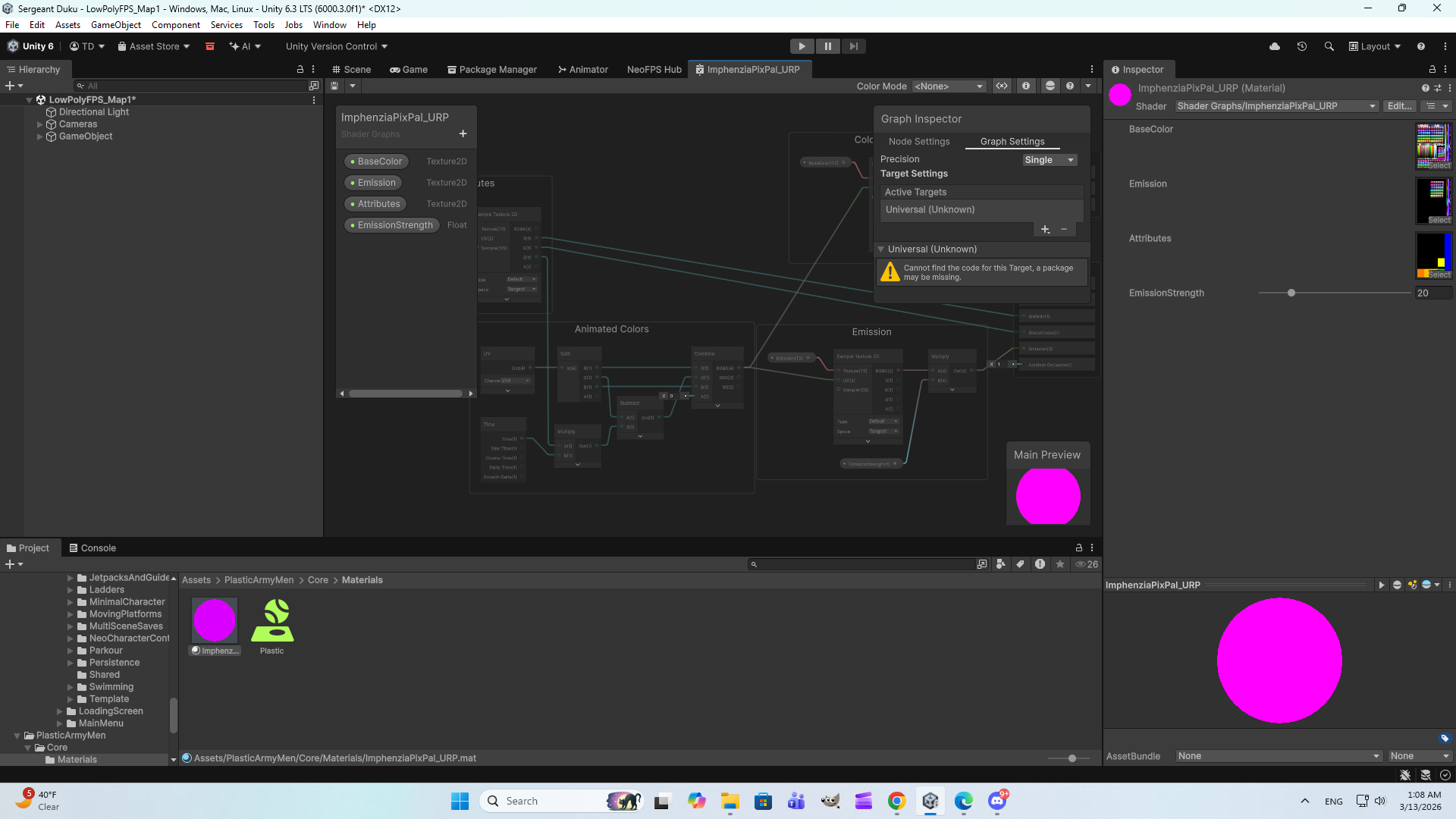Remove active target with minus button
This screenshot has height=819, width=1456.
point(1064,229)
